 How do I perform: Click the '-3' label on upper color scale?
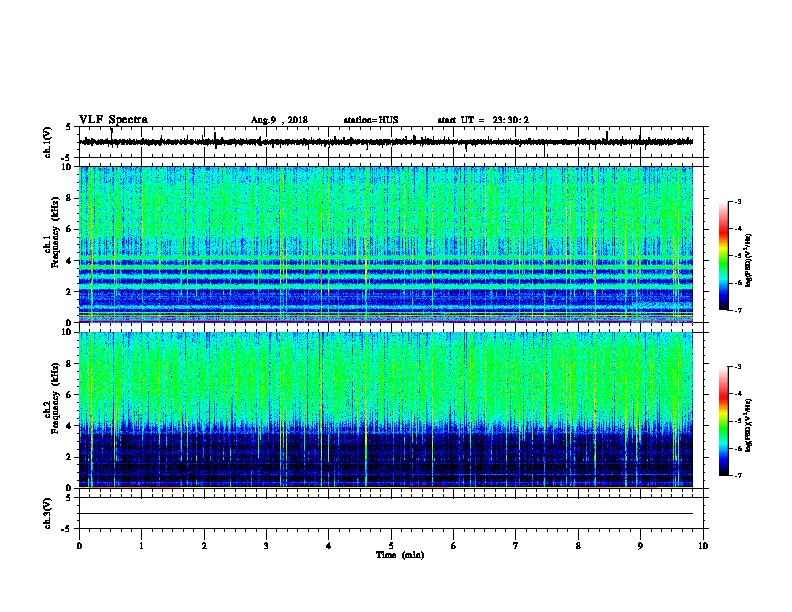[x=737, y=201]
